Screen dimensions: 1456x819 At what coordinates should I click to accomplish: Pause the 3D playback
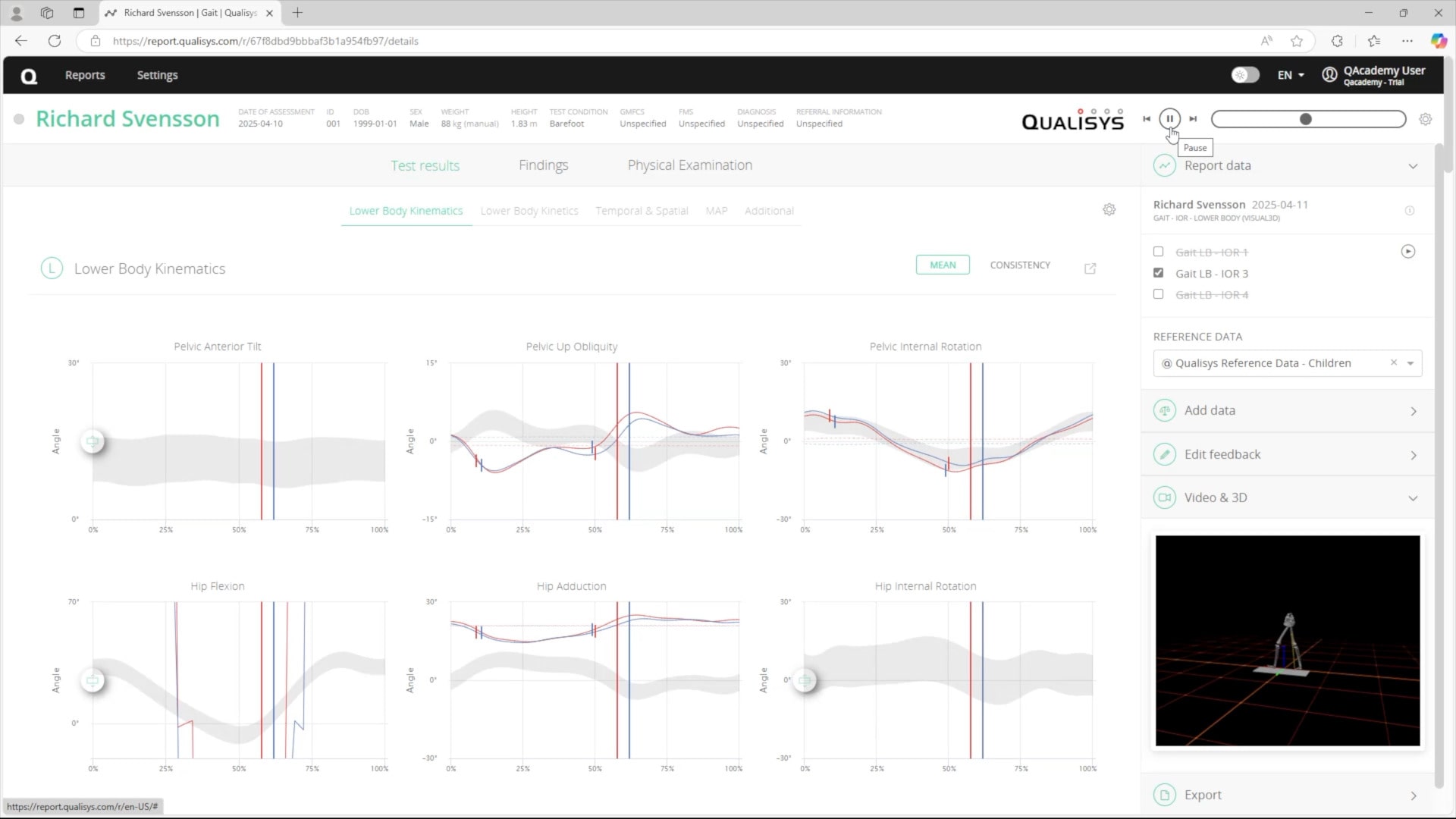1169,119
